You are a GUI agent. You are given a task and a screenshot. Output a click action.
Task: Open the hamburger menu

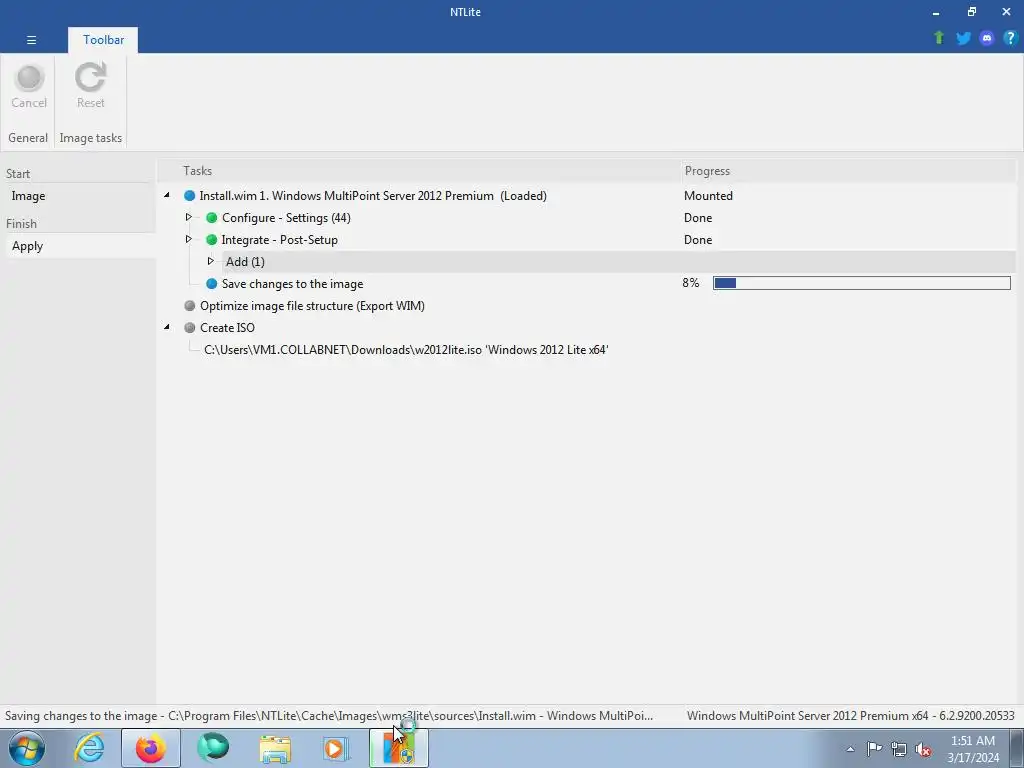pyautogui.click(x=31, y=40)
